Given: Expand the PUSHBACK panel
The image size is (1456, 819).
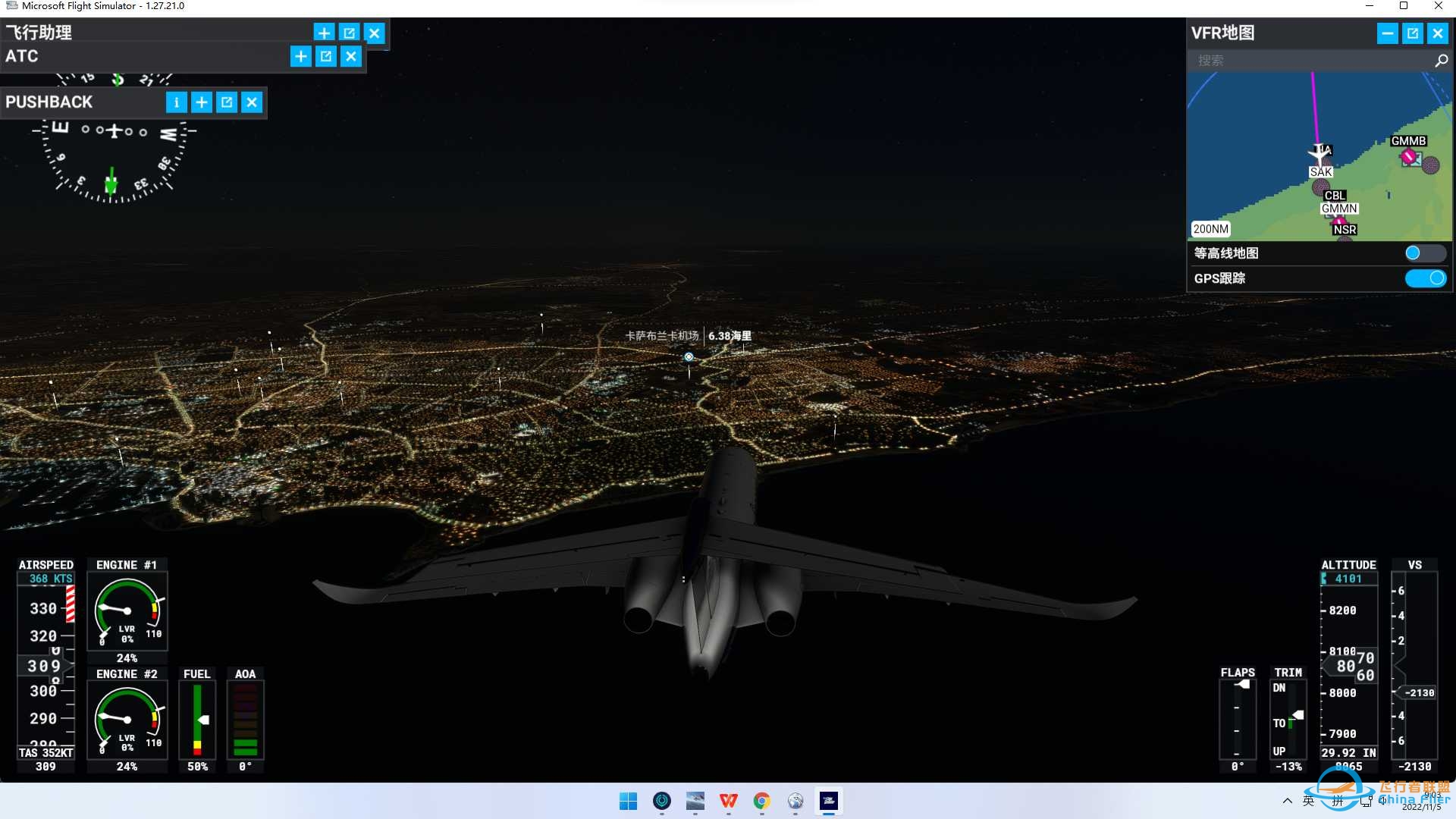Looking at the screenshot, I should coord(202,102).
